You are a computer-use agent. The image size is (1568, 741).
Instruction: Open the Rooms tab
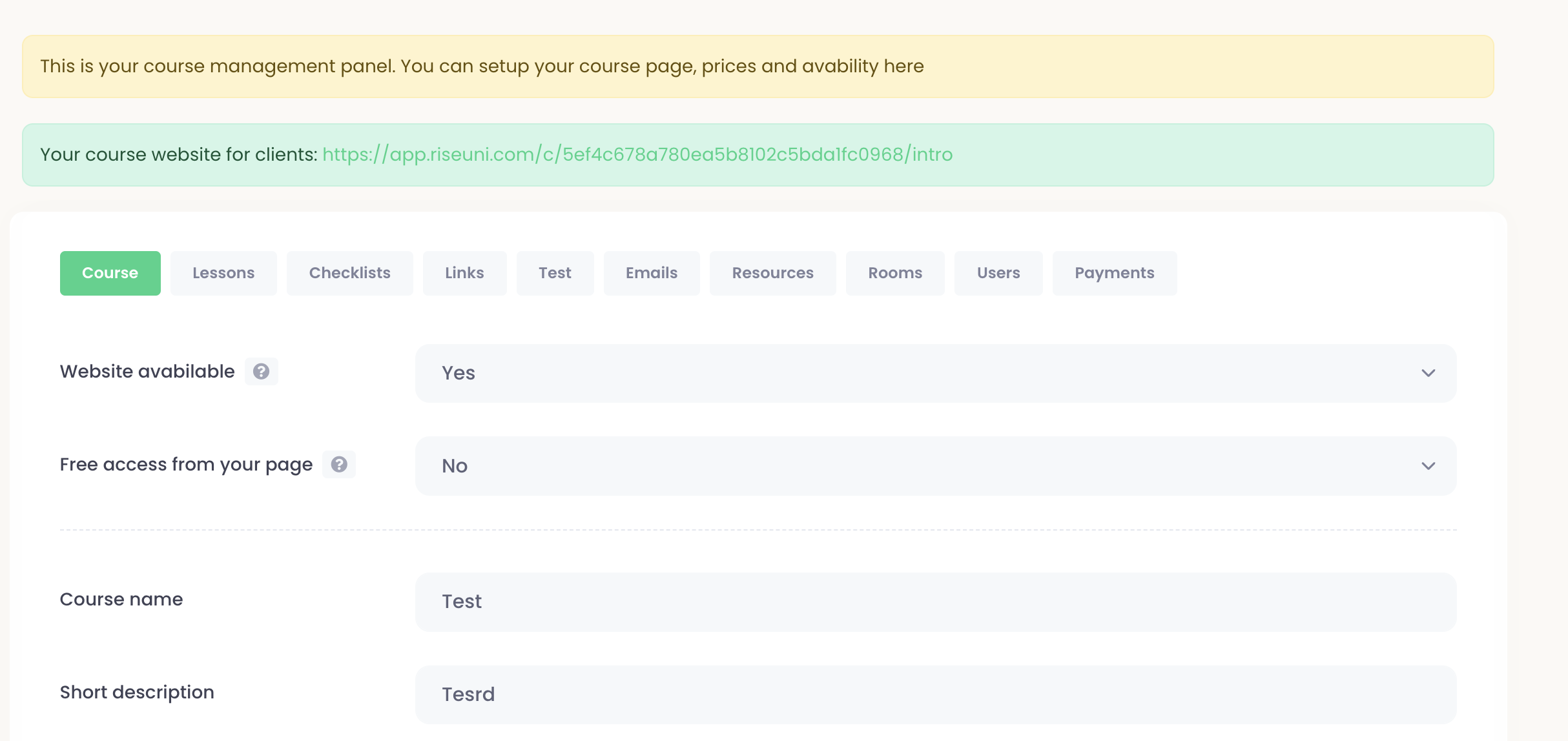895,273
